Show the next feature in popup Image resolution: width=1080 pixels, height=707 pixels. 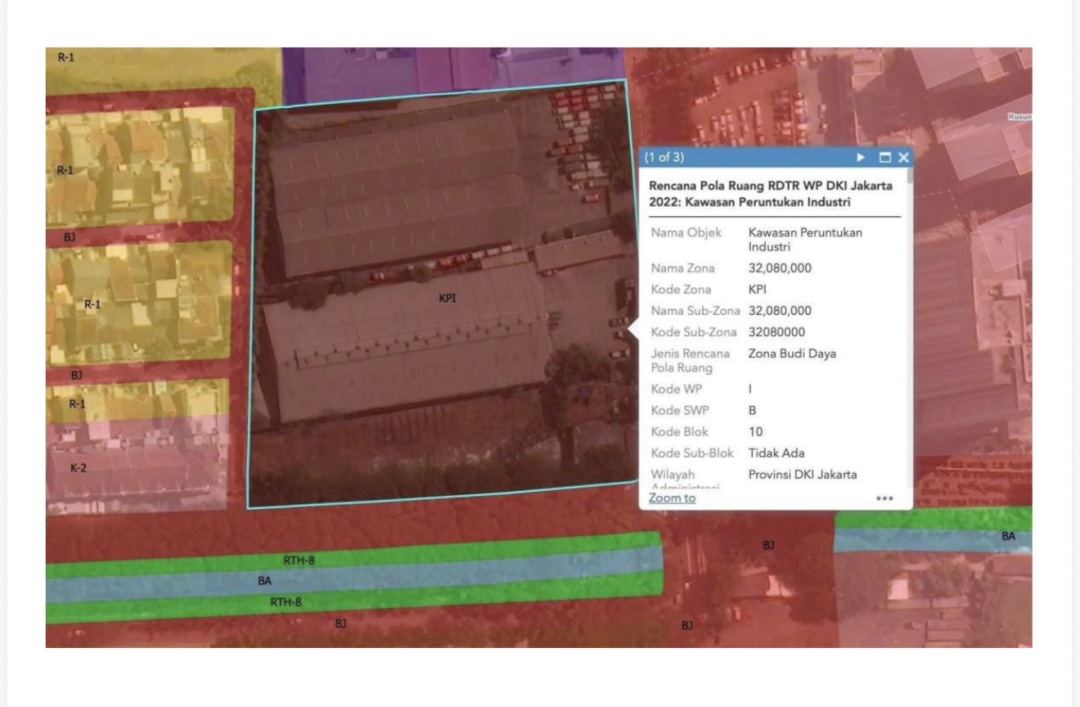pyautogui.click(x=861, y=158)
